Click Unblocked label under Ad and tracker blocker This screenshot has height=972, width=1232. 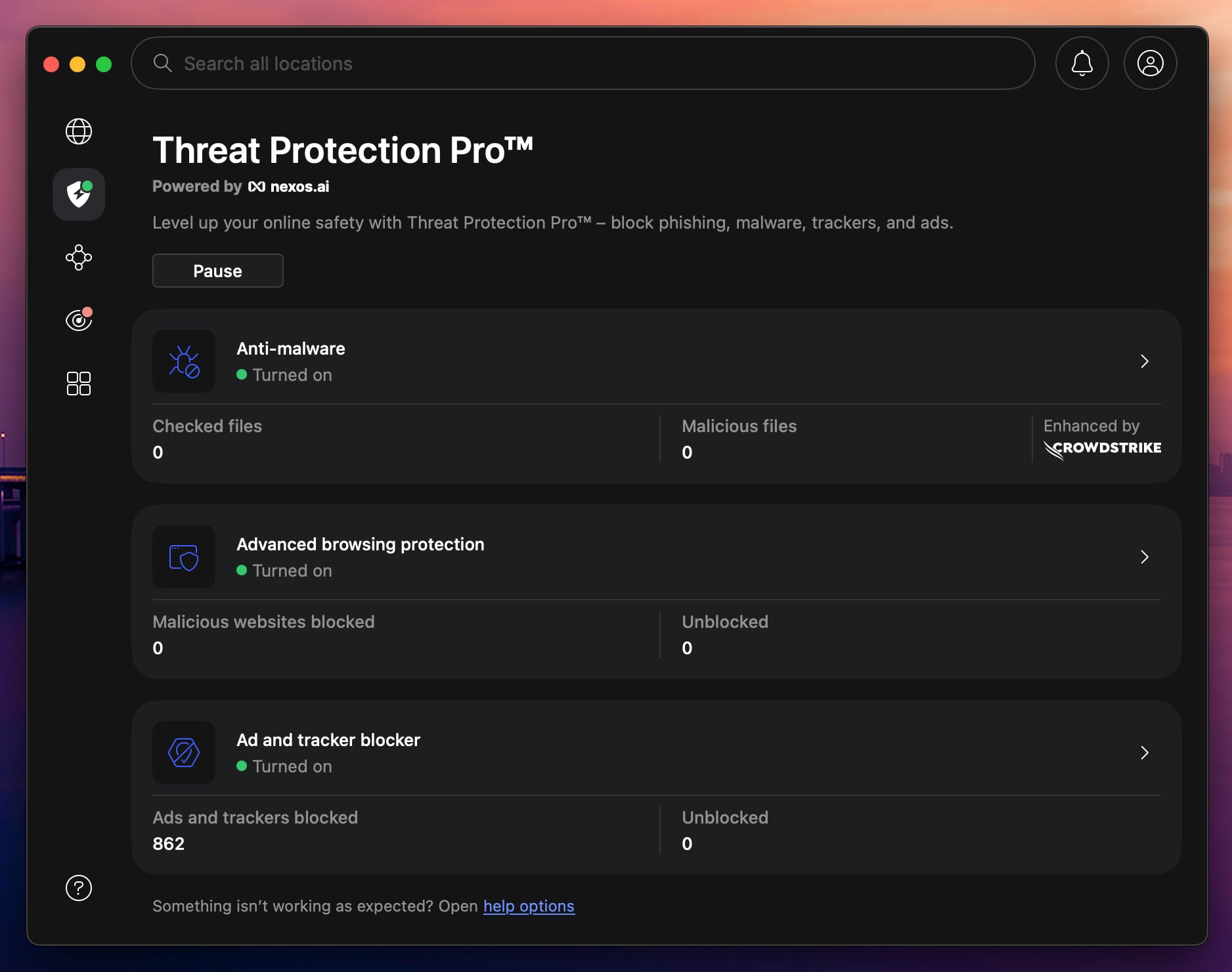point(725,818)
